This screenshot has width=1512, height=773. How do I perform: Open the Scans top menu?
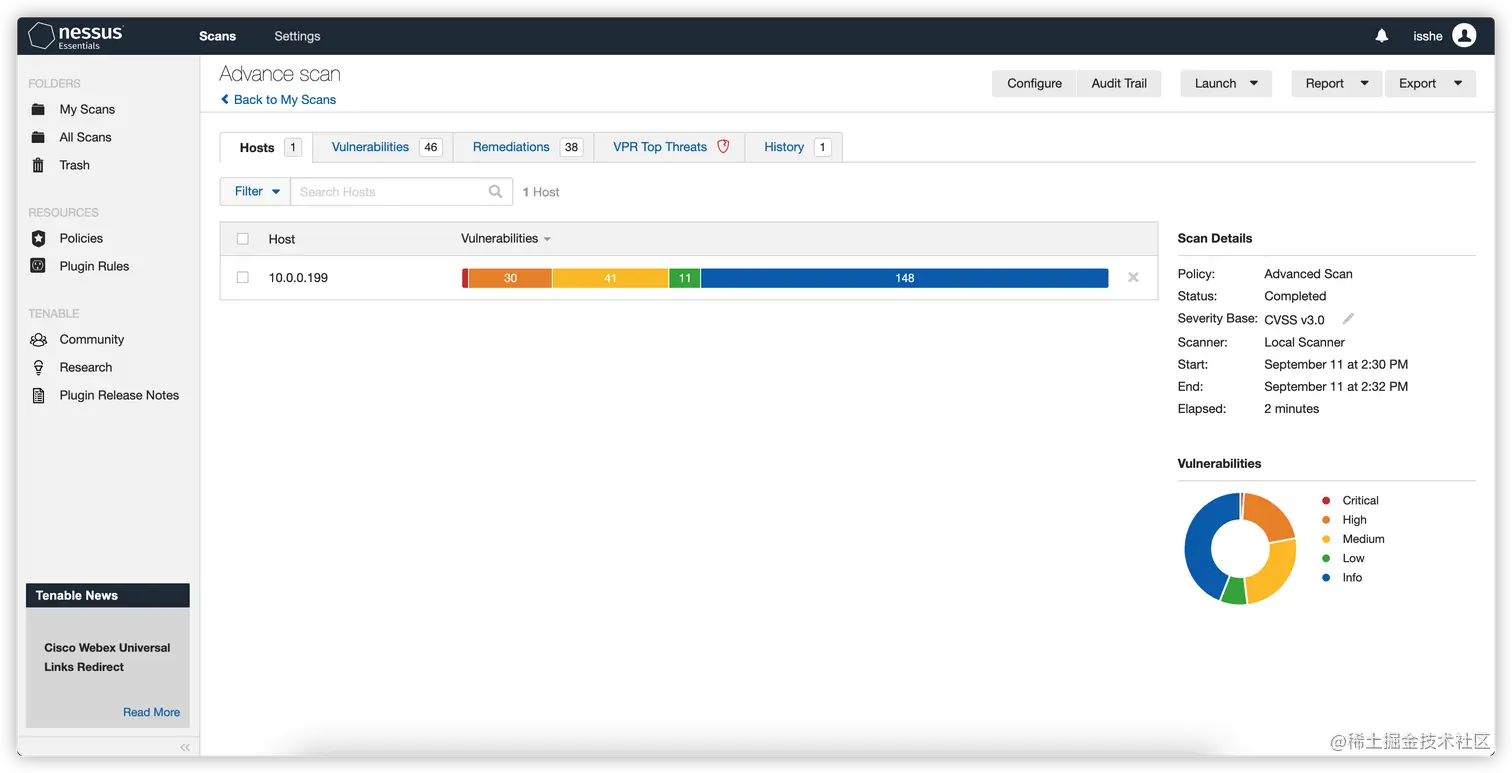217,36
